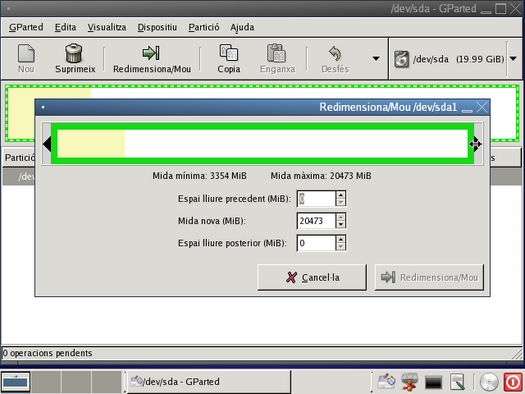The image size is (525, 394).
Task: Click the Mida màxima: 20473 MiB label
Action: [321, 176]
